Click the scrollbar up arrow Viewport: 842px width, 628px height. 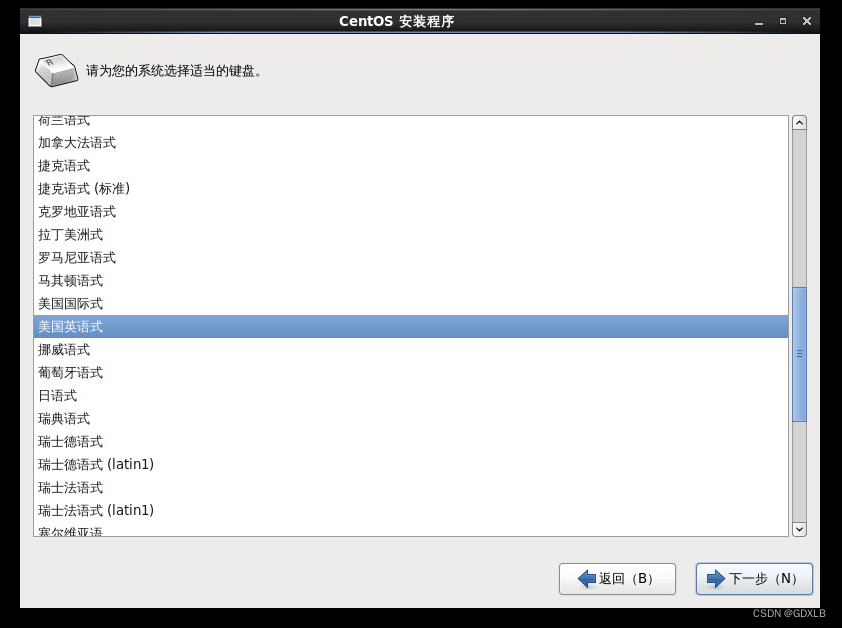[x=799, y=123]
